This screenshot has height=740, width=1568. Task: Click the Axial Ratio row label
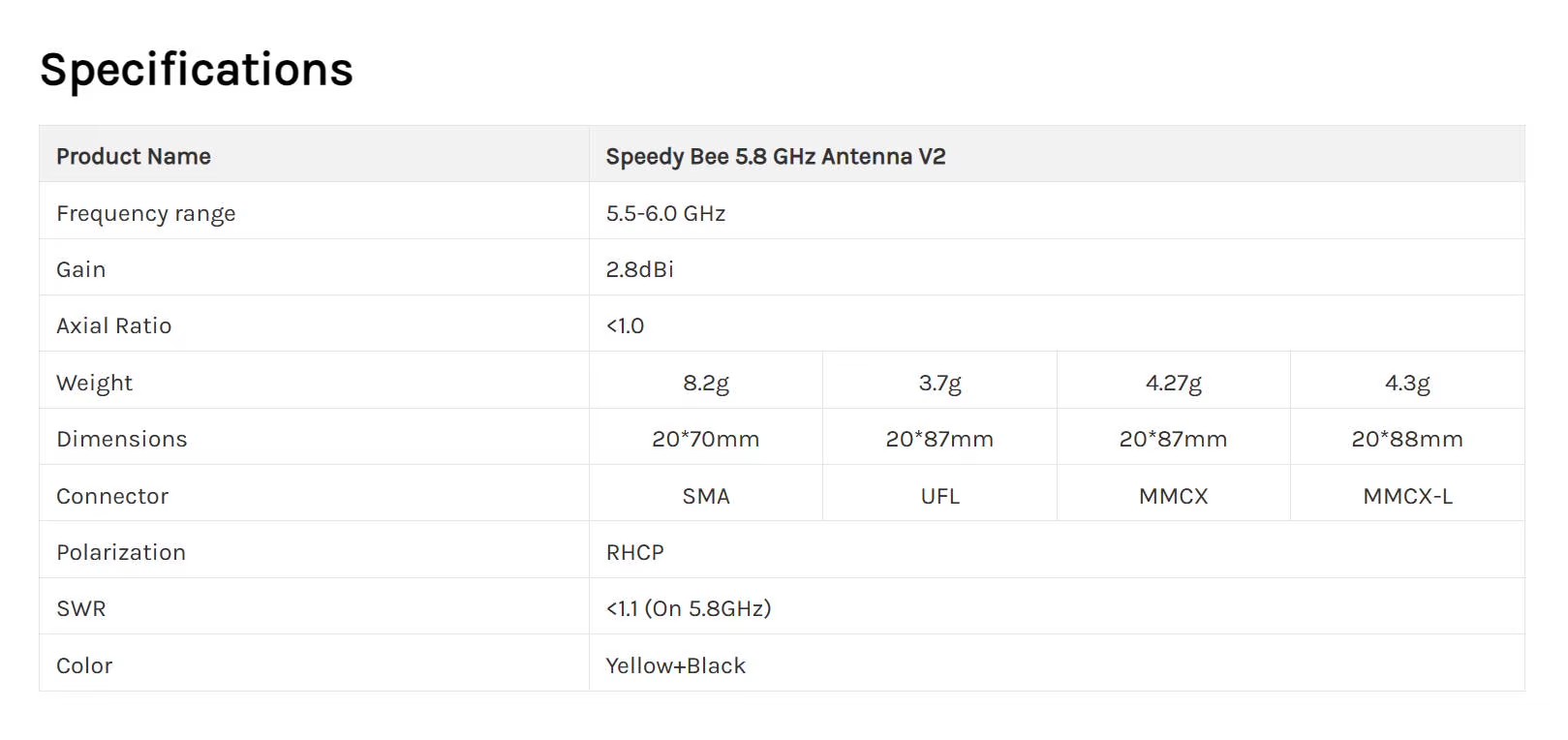(x=114, y=325)
